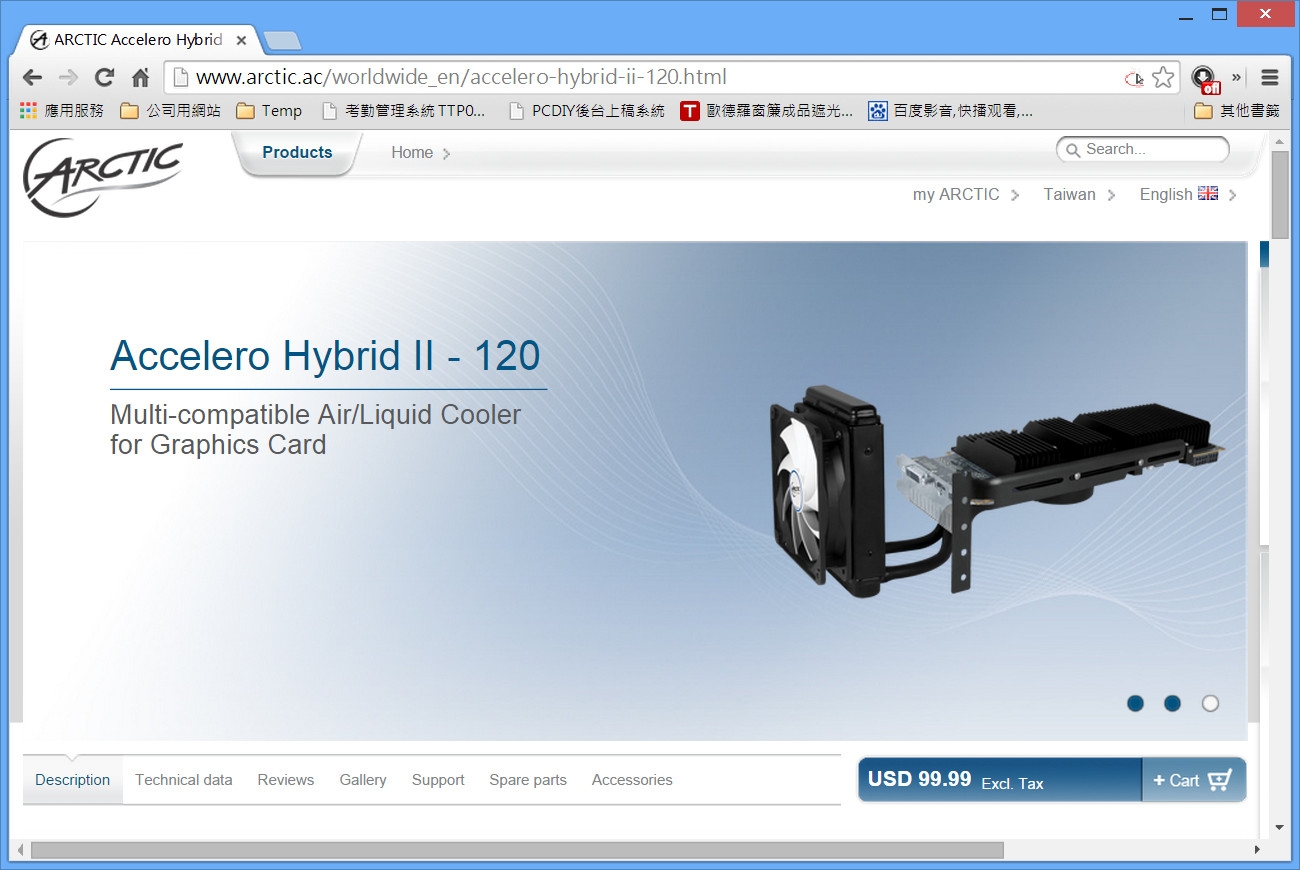1300x870 pixels.
Task: Click the horizontal scrollbar thumb
Action: coord(517,850)
